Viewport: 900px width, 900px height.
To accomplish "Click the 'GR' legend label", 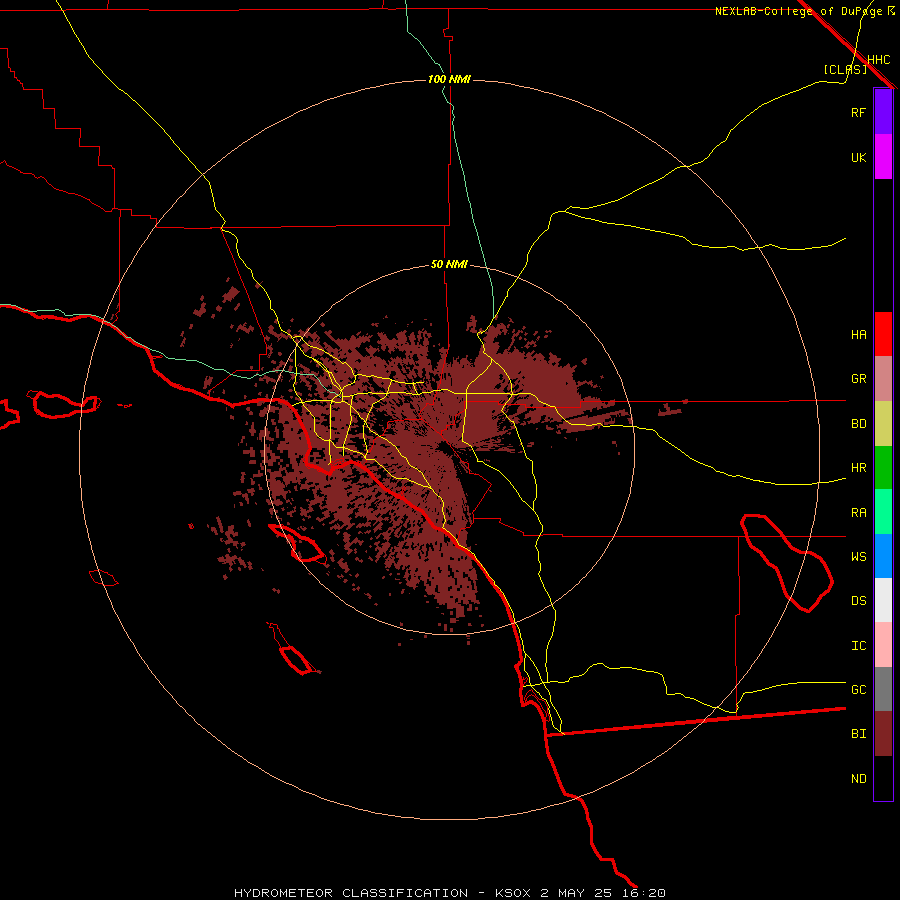I will pyautogui.click(x=858, y=379).
